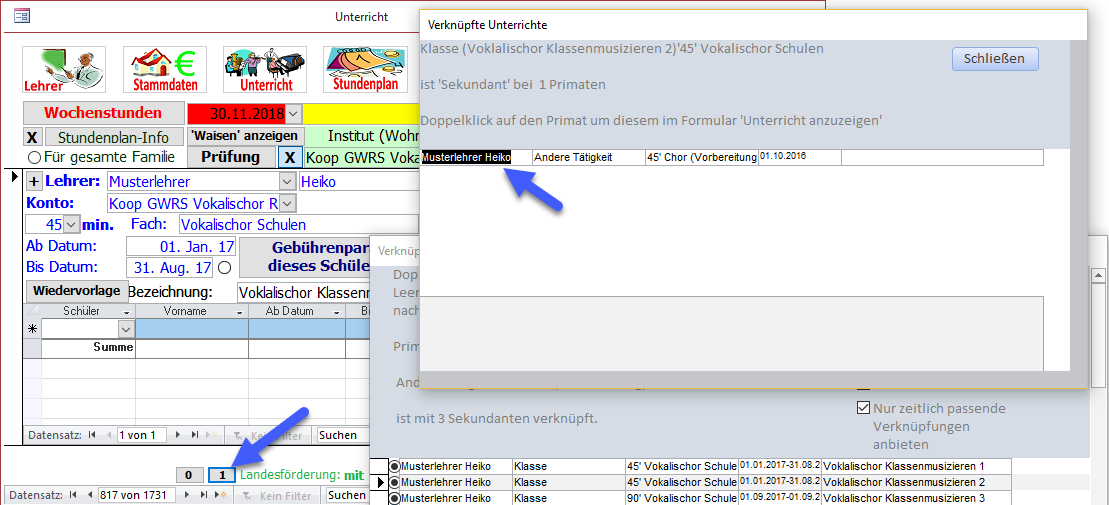This screenshot has width=1109, height=505.
Task: Select 'Für gesamte Familie' radio button
Action: coord(34,157)
